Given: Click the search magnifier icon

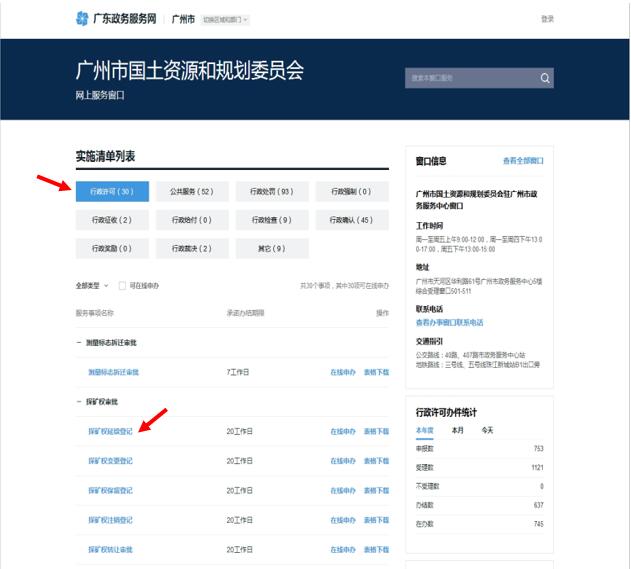Looking at the screenshot, I should coord(545,78).
